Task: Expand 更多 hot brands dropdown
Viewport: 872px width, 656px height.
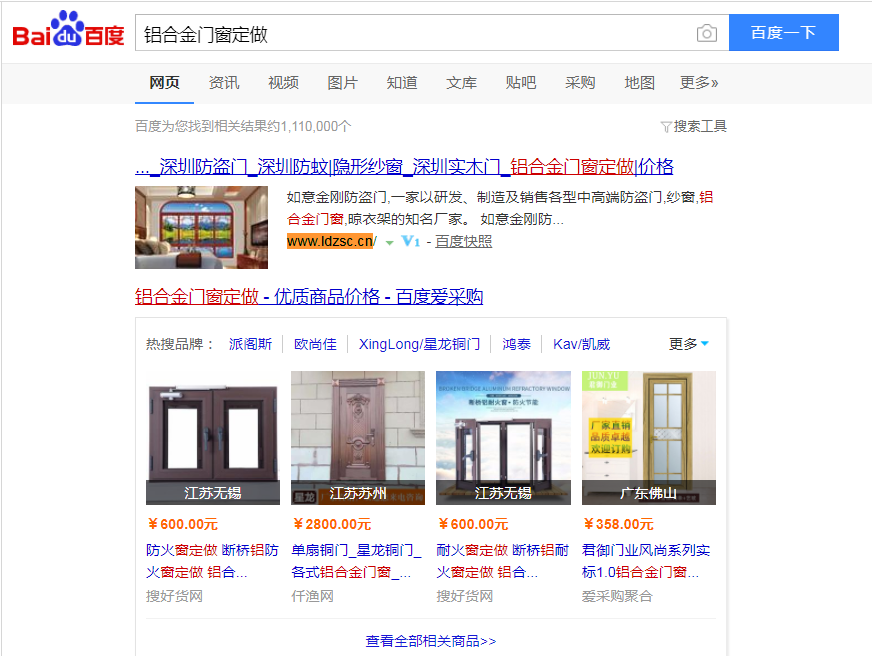Action: point(688,344)
